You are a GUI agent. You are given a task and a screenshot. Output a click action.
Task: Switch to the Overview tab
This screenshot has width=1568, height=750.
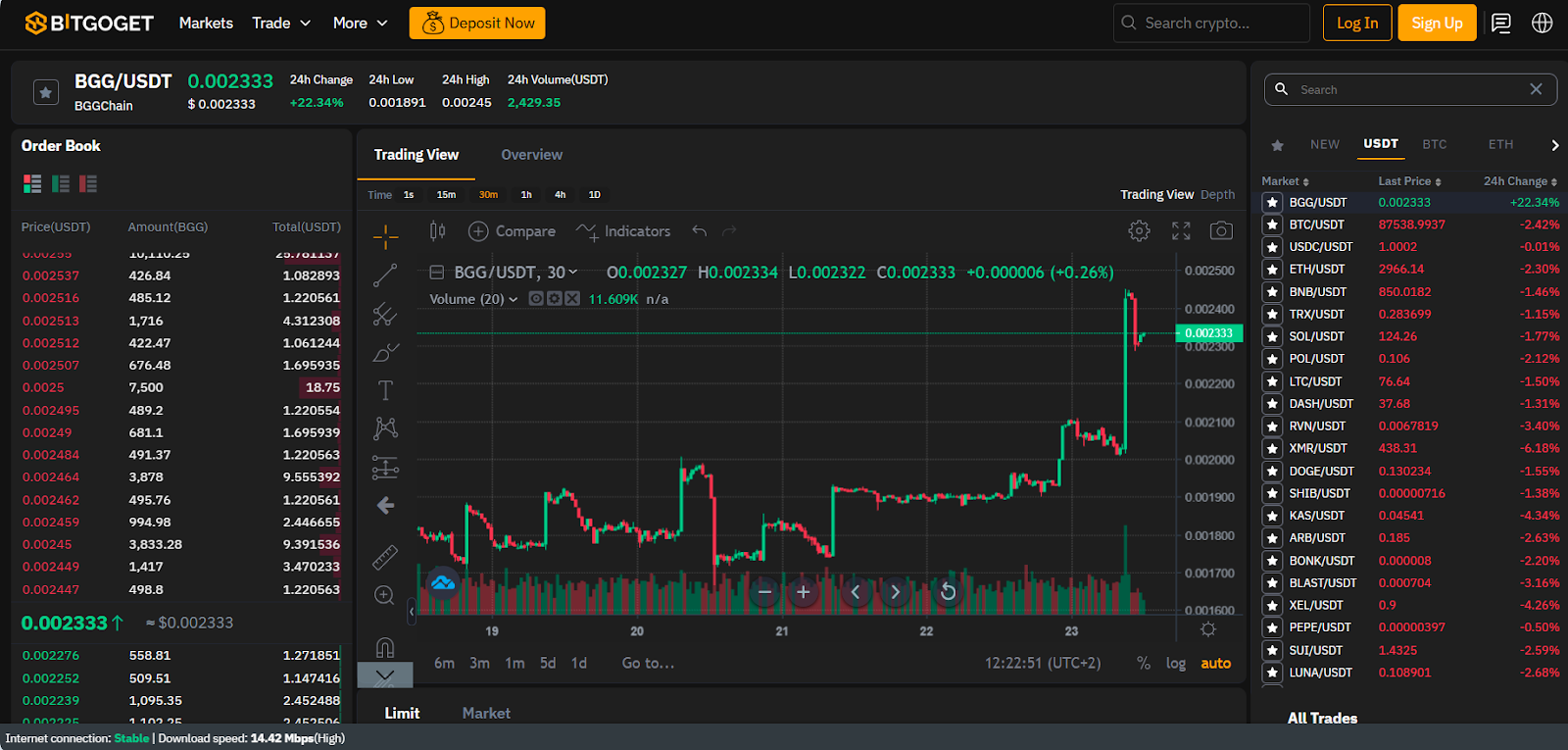point(531,155)
